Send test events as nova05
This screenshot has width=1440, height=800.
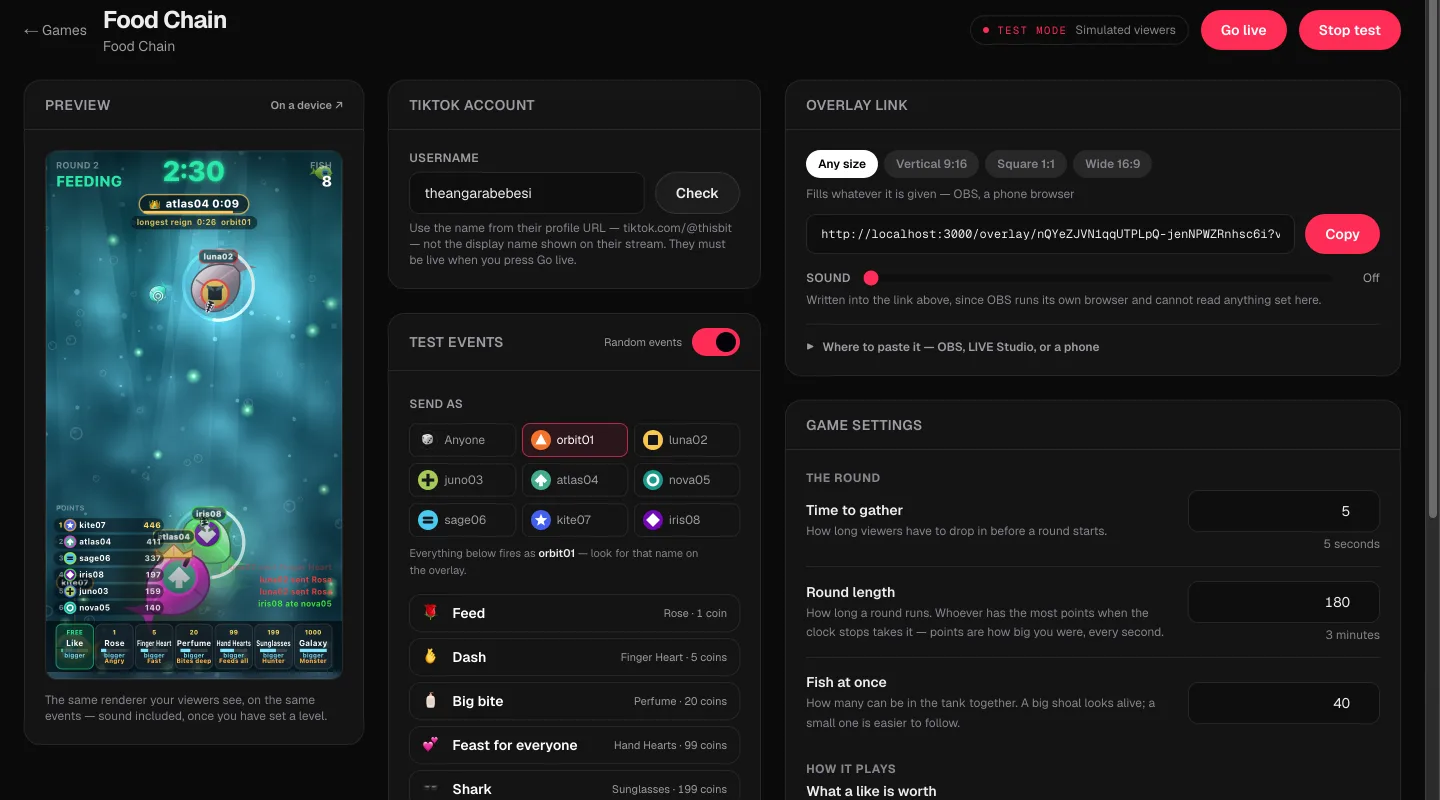coord(687,480)
